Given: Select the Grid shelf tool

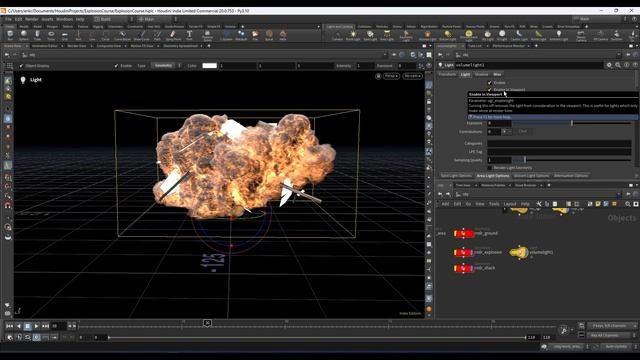Looking at the screenshot, I should coord(64,35).
